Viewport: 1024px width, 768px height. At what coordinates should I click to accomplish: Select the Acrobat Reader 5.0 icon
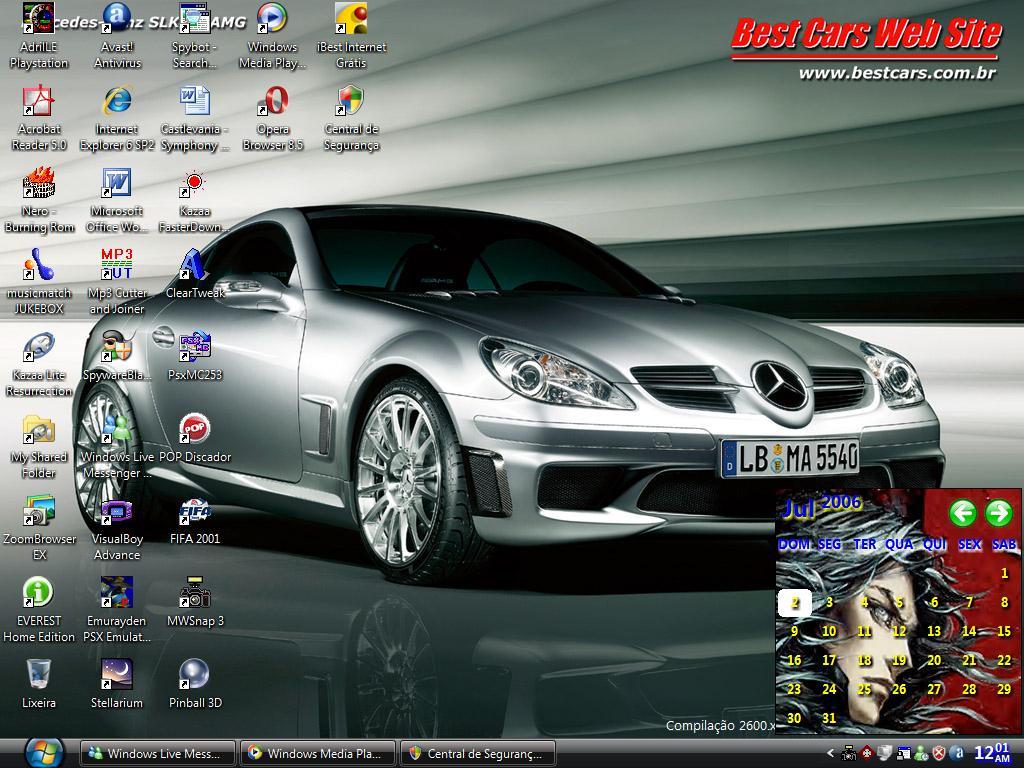pyautogui.click(x=39, y=118)
